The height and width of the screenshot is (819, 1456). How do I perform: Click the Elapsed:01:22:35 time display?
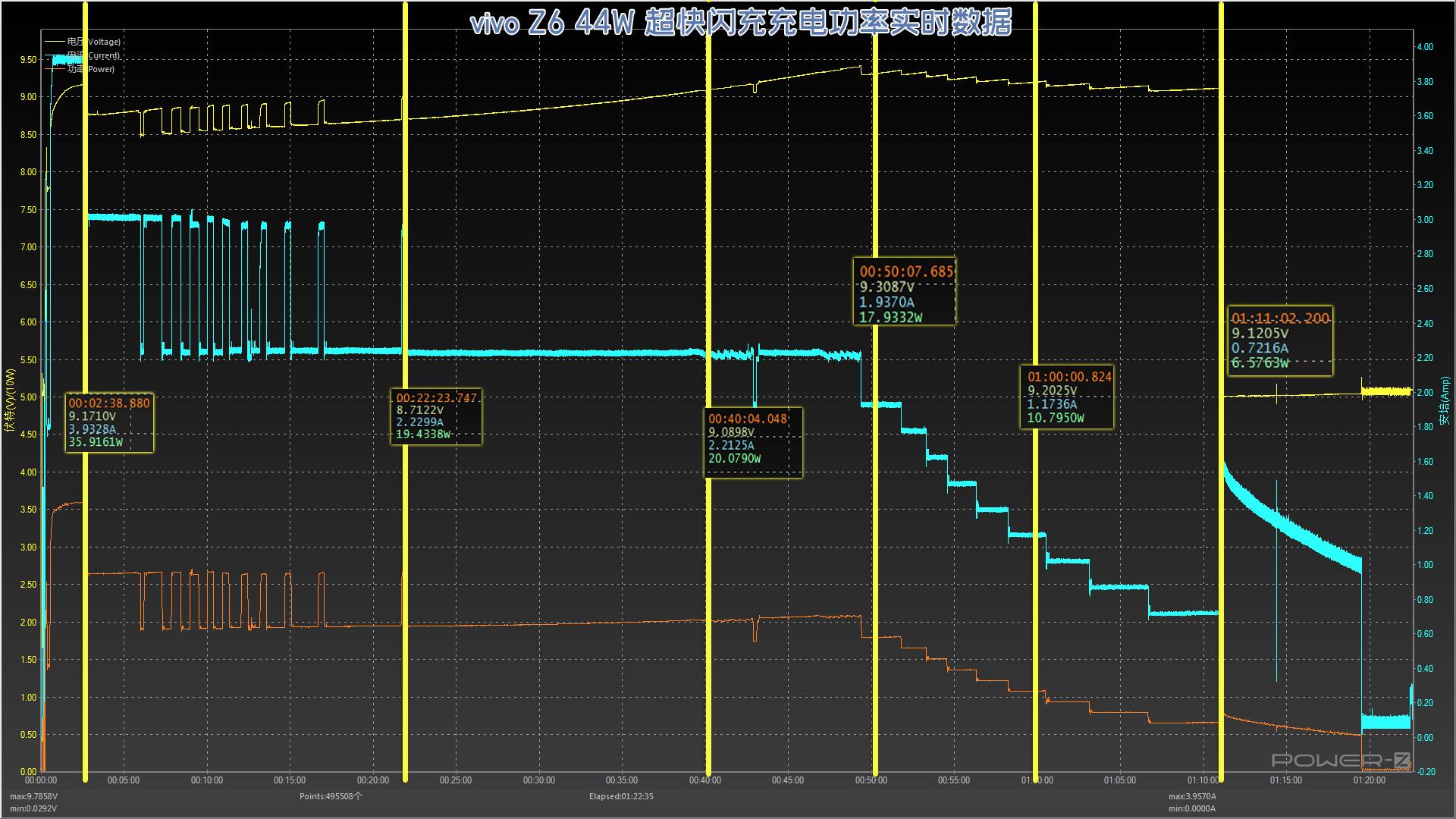coord(622,796)
